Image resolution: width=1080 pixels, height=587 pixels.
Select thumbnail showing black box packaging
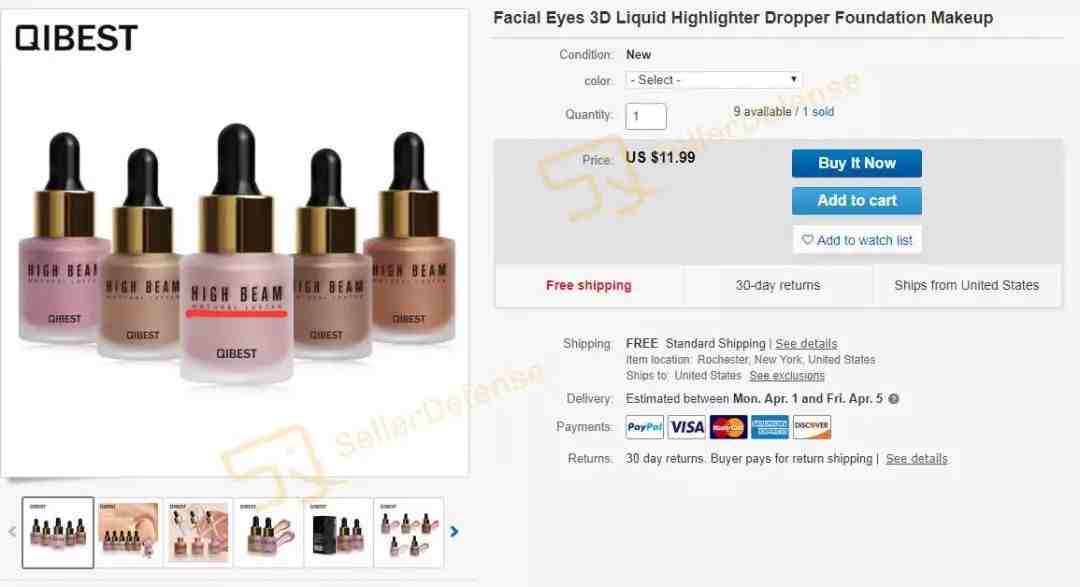pos(338,533)
